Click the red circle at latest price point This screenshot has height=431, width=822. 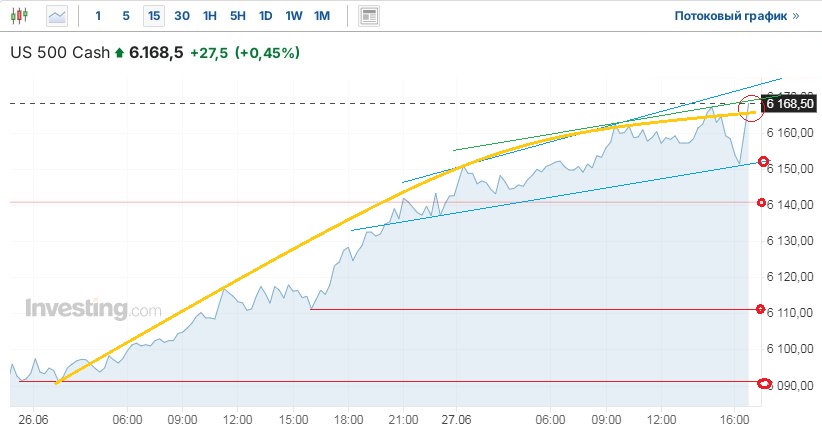[x=751, y=105]
